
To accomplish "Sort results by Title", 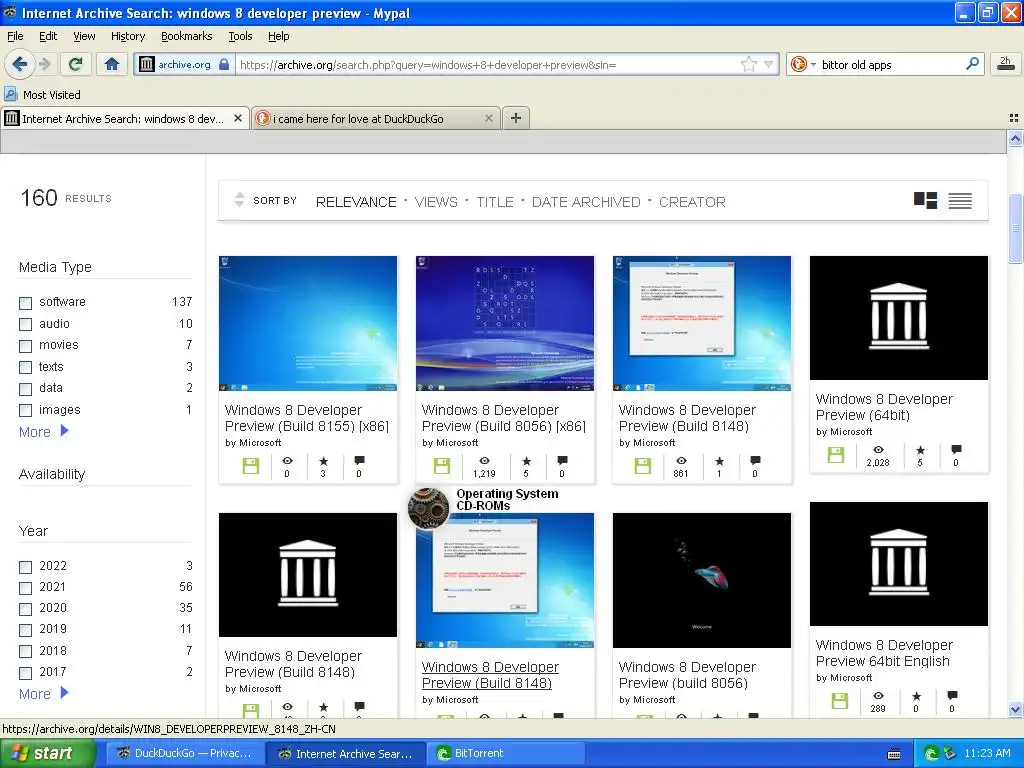I will click(x=494, y=202).
